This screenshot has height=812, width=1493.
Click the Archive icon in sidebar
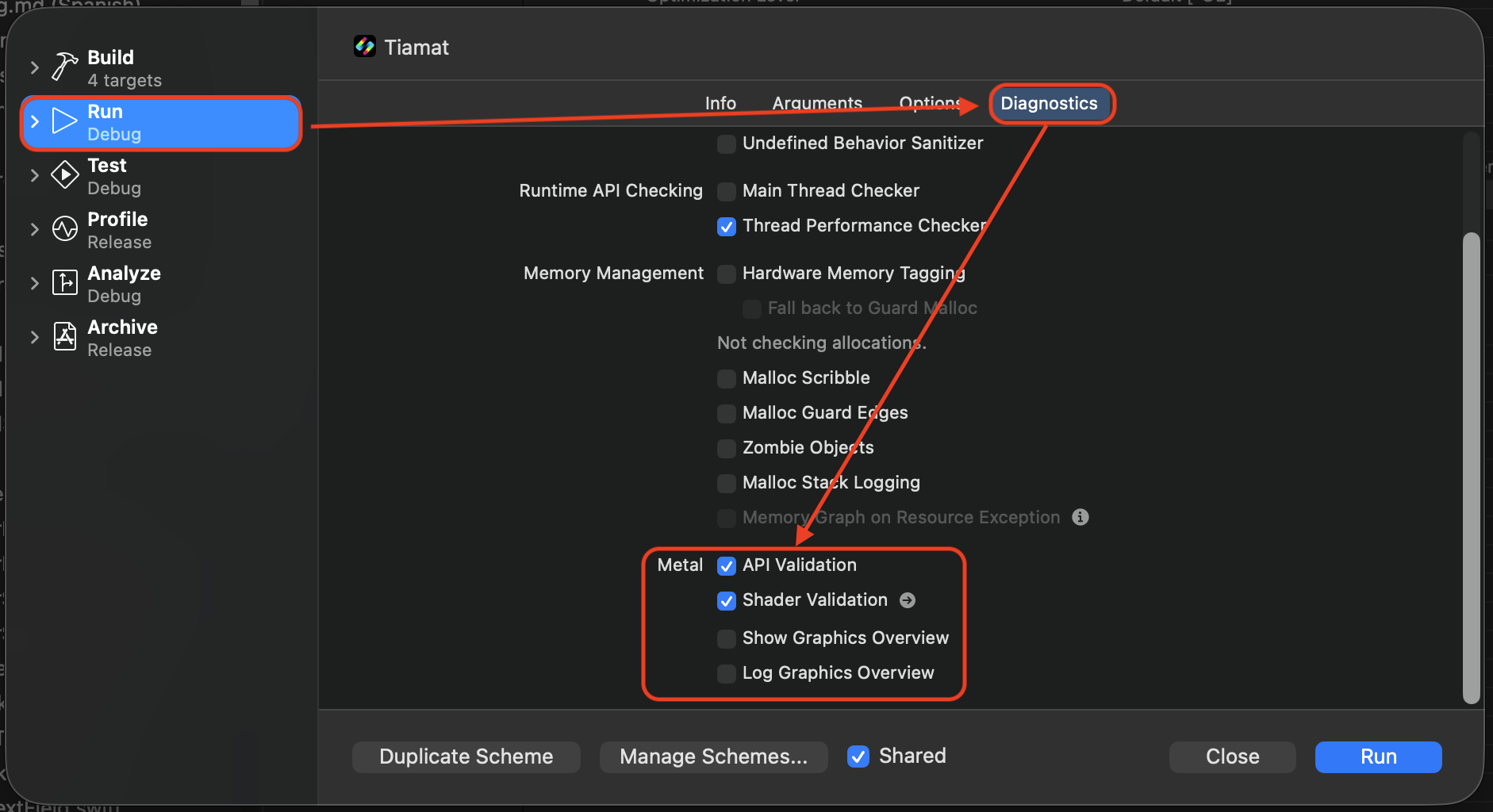tap(64, 336)
